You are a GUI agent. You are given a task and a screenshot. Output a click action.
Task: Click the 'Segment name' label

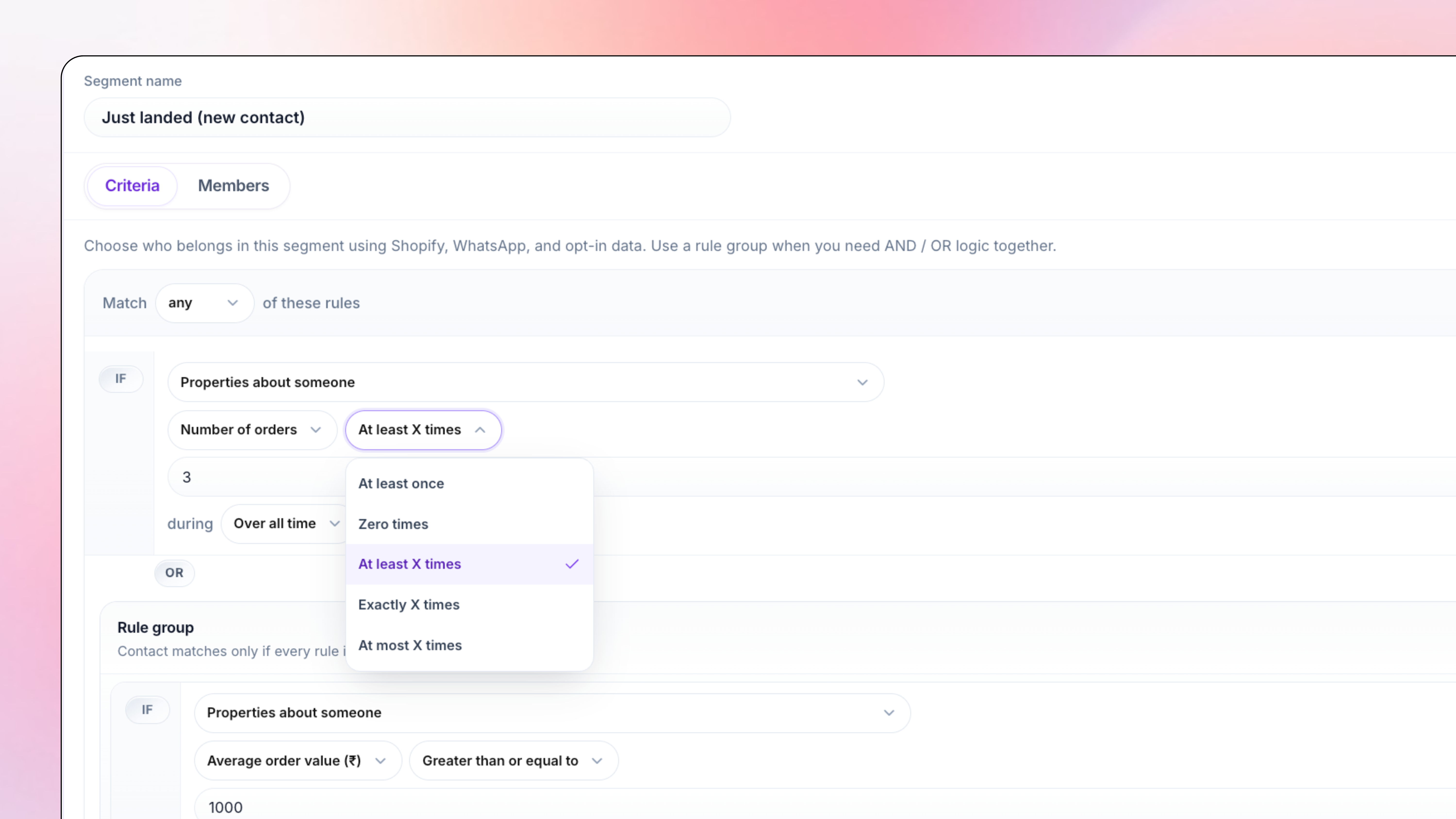pyautogui.click(x=133, y=81)
